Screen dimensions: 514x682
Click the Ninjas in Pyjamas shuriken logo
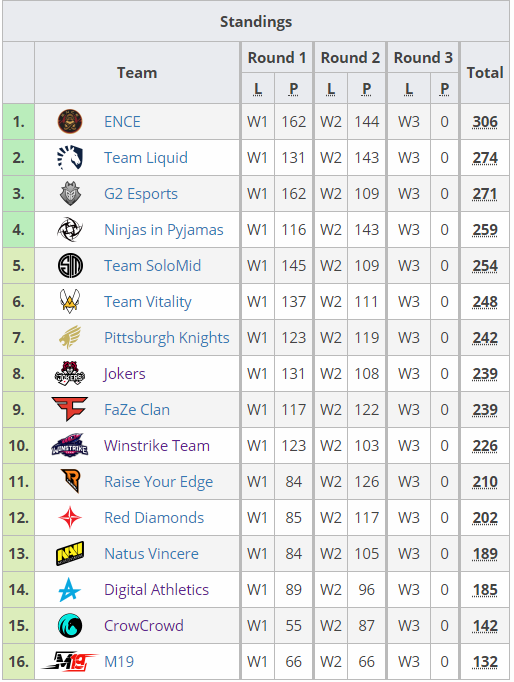(70, 230)
